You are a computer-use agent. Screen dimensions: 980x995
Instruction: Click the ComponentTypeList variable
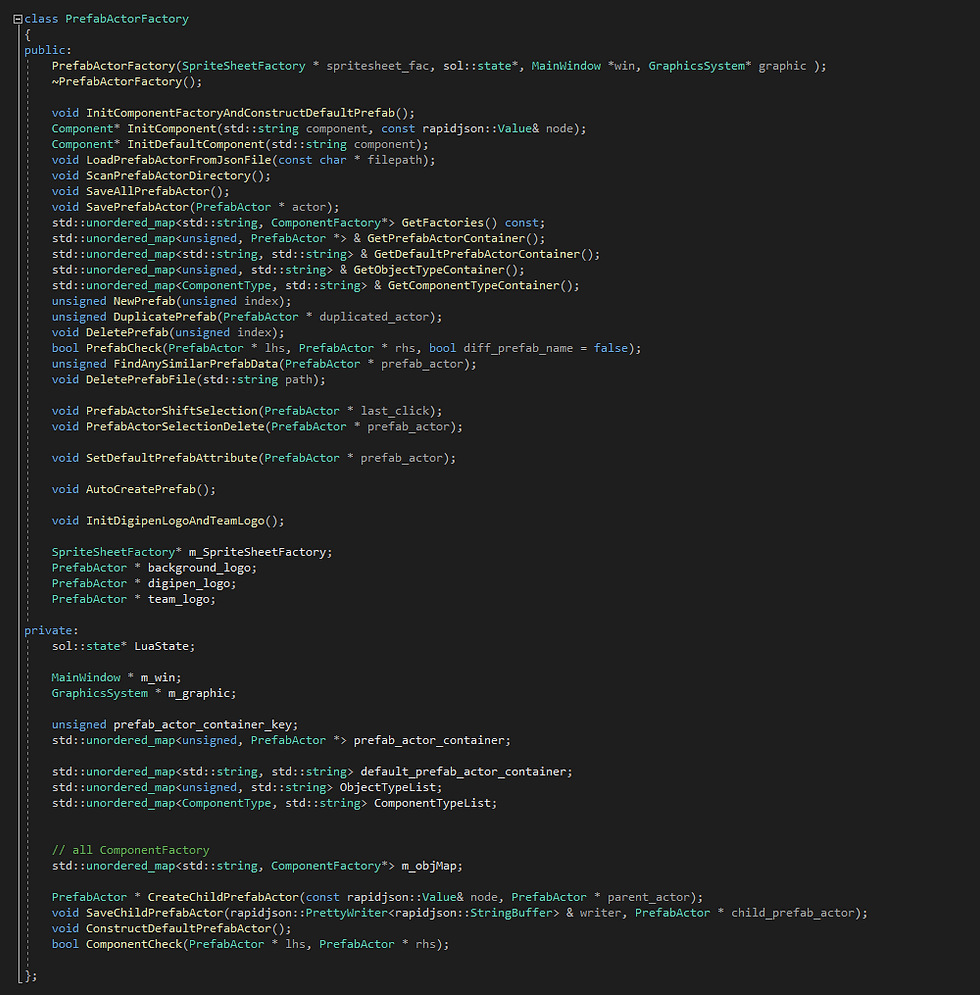pyautogui.click(x=432, y=803)
